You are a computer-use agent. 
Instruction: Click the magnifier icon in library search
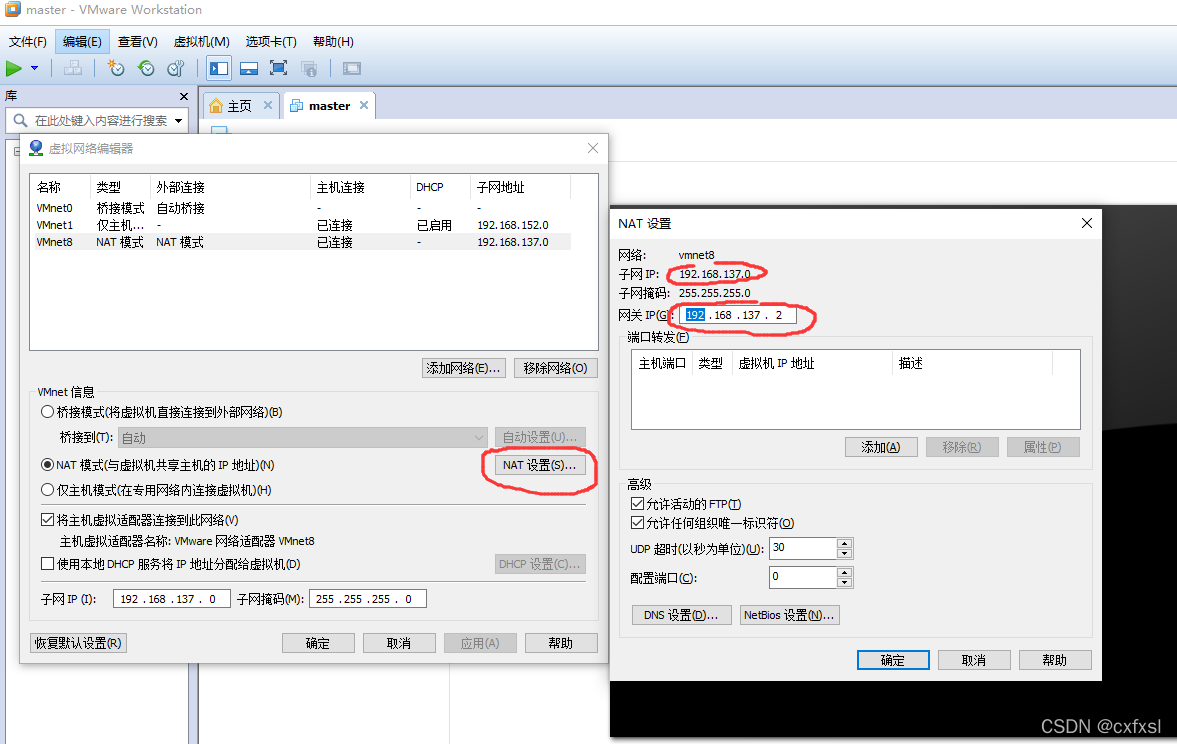coord(20,120)
